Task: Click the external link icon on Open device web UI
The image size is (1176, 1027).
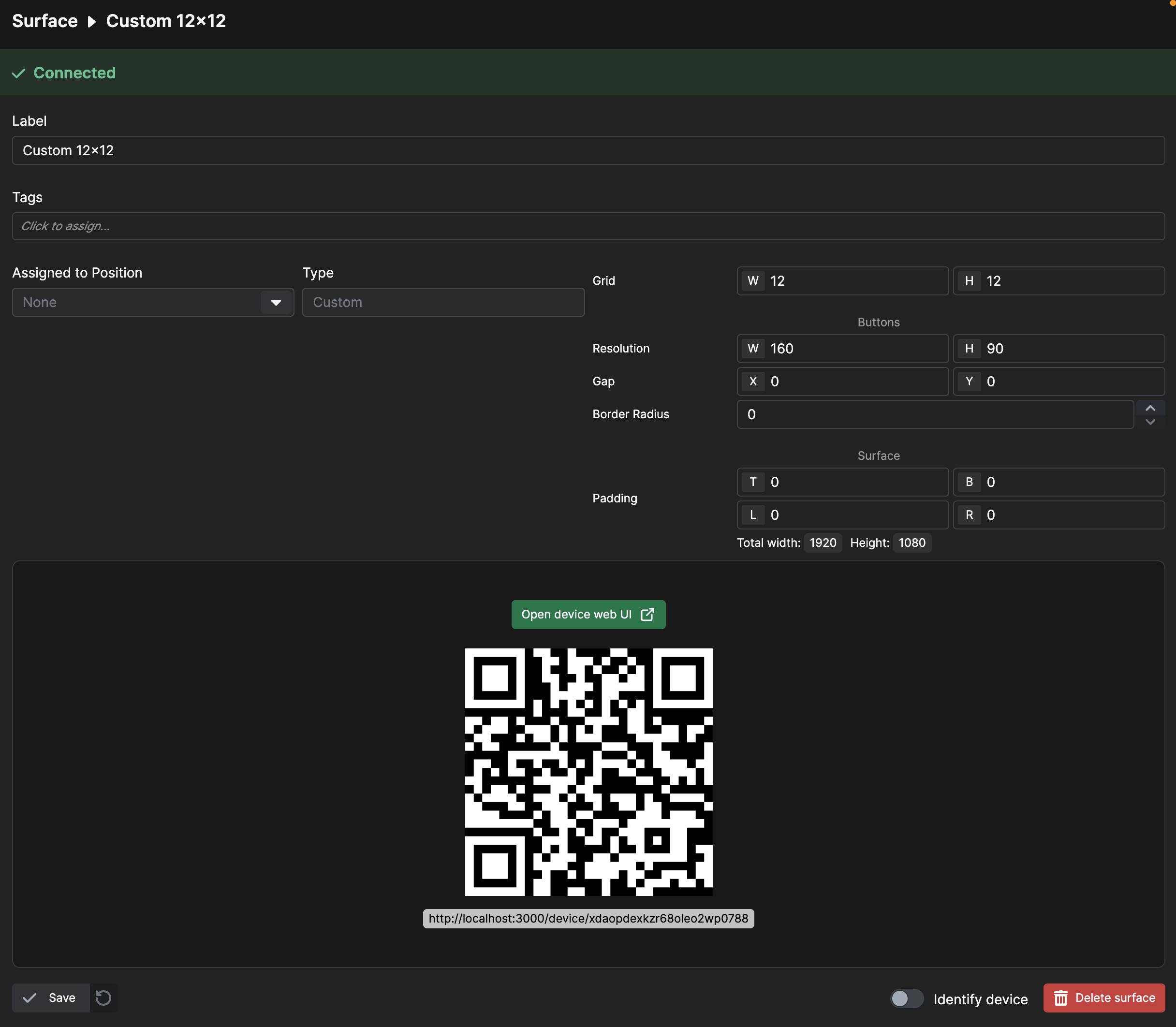Action: point(647,615)
